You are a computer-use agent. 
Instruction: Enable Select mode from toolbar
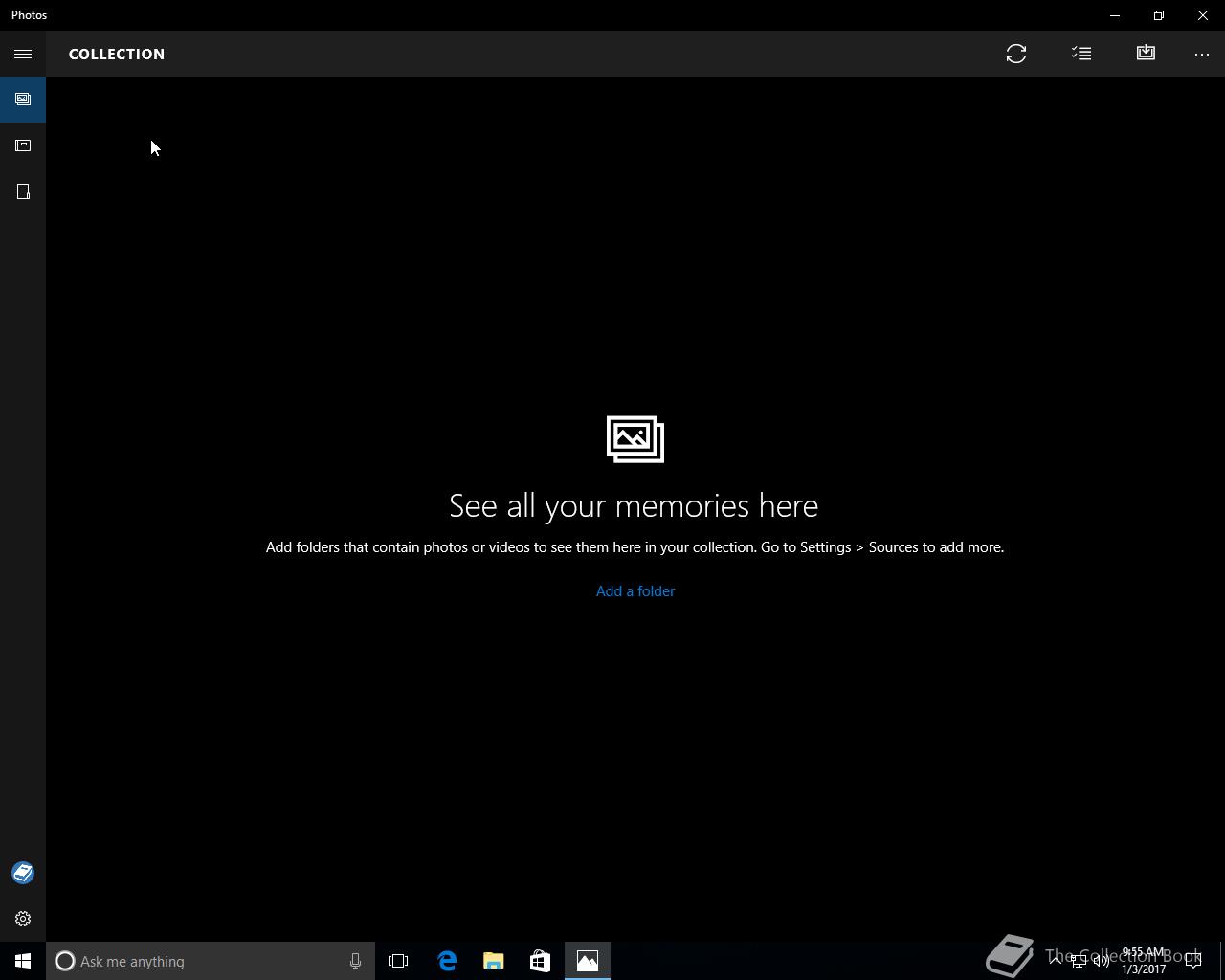coord(1081,54)
